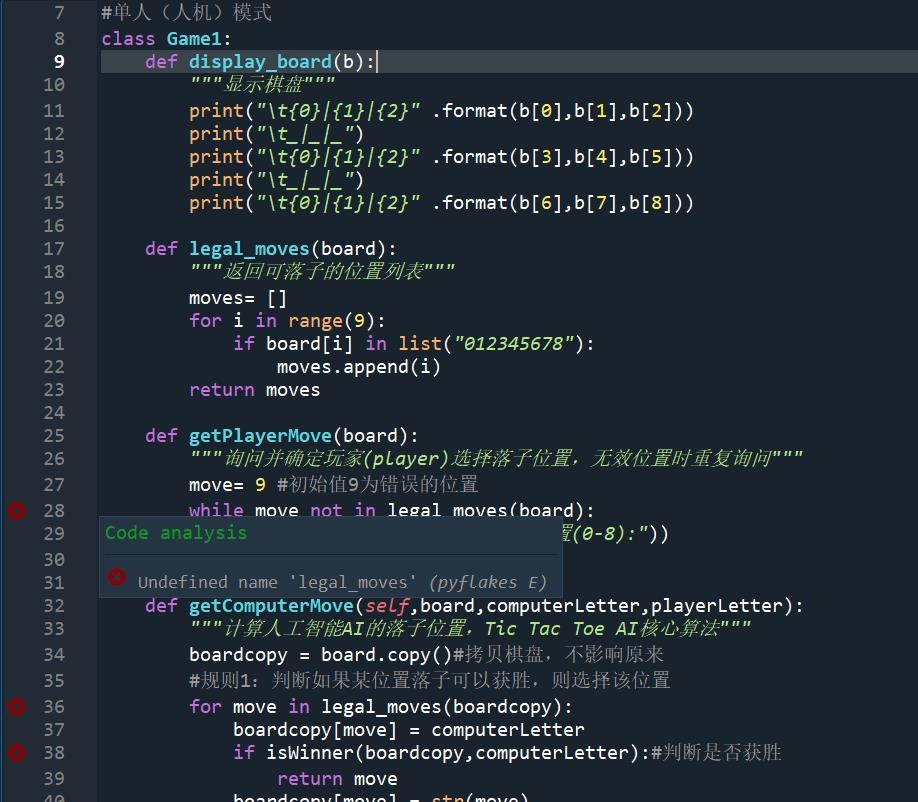
Task: Click the "Code analysis" tooltip title
Action: tap(176, 533)
